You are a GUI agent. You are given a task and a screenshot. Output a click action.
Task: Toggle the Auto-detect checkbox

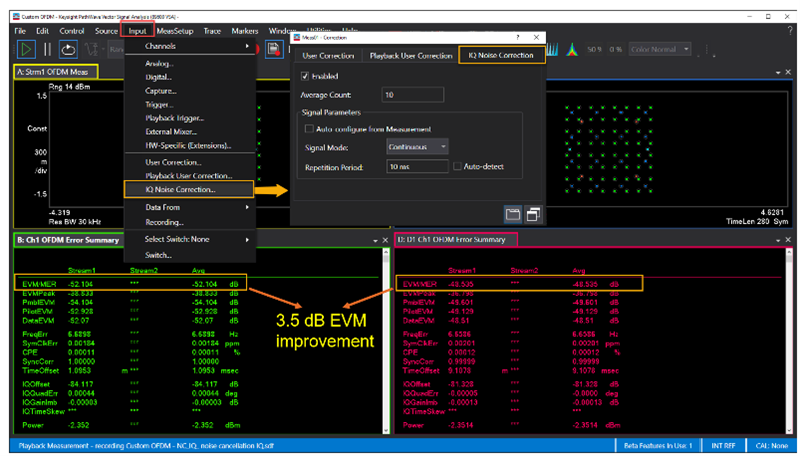coord(458,165)
